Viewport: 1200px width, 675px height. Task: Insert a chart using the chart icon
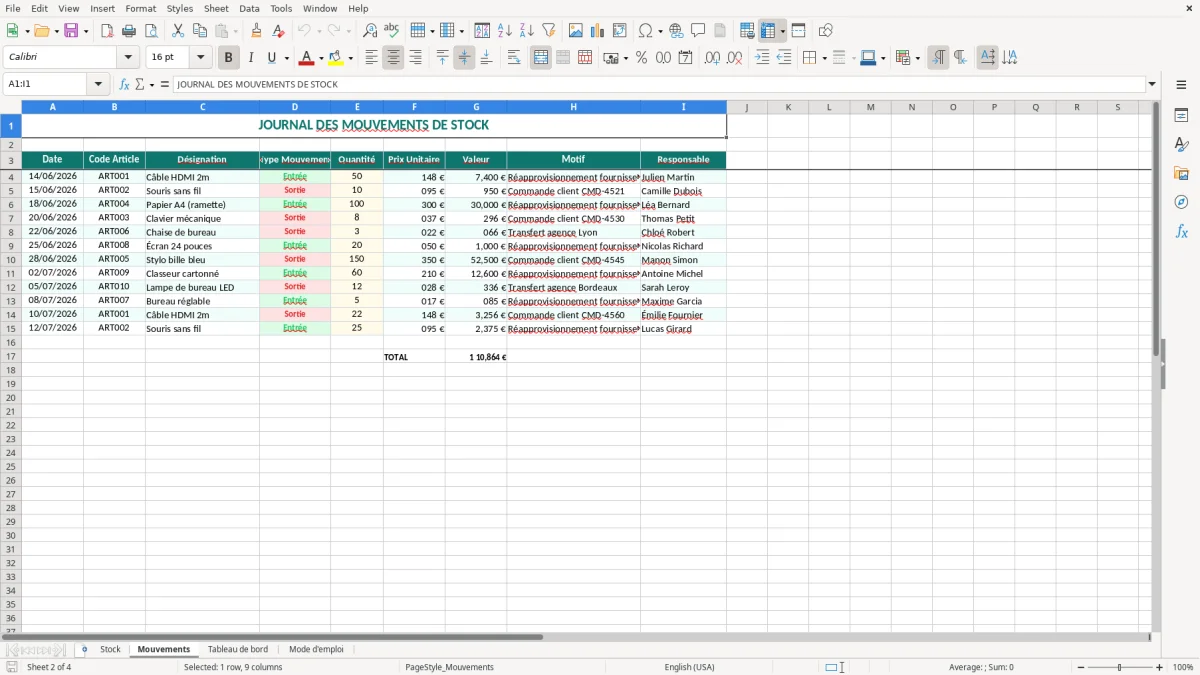[x=598, y=31]
